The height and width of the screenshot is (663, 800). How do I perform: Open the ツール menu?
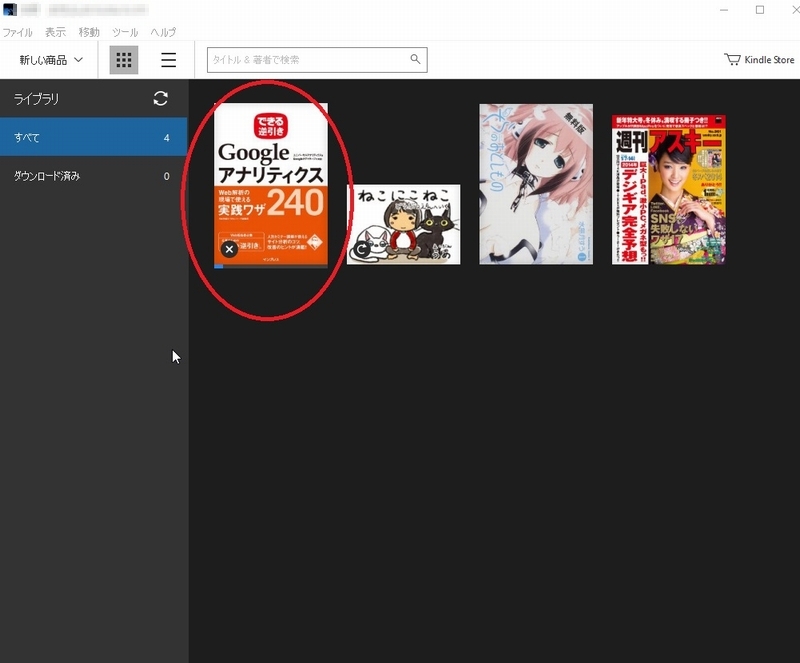125,32
